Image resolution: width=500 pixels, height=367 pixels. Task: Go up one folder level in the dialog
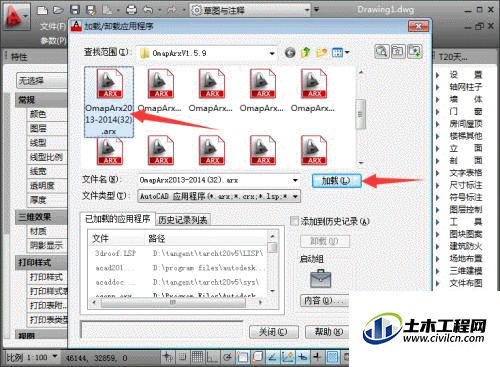tap(306, 52)
